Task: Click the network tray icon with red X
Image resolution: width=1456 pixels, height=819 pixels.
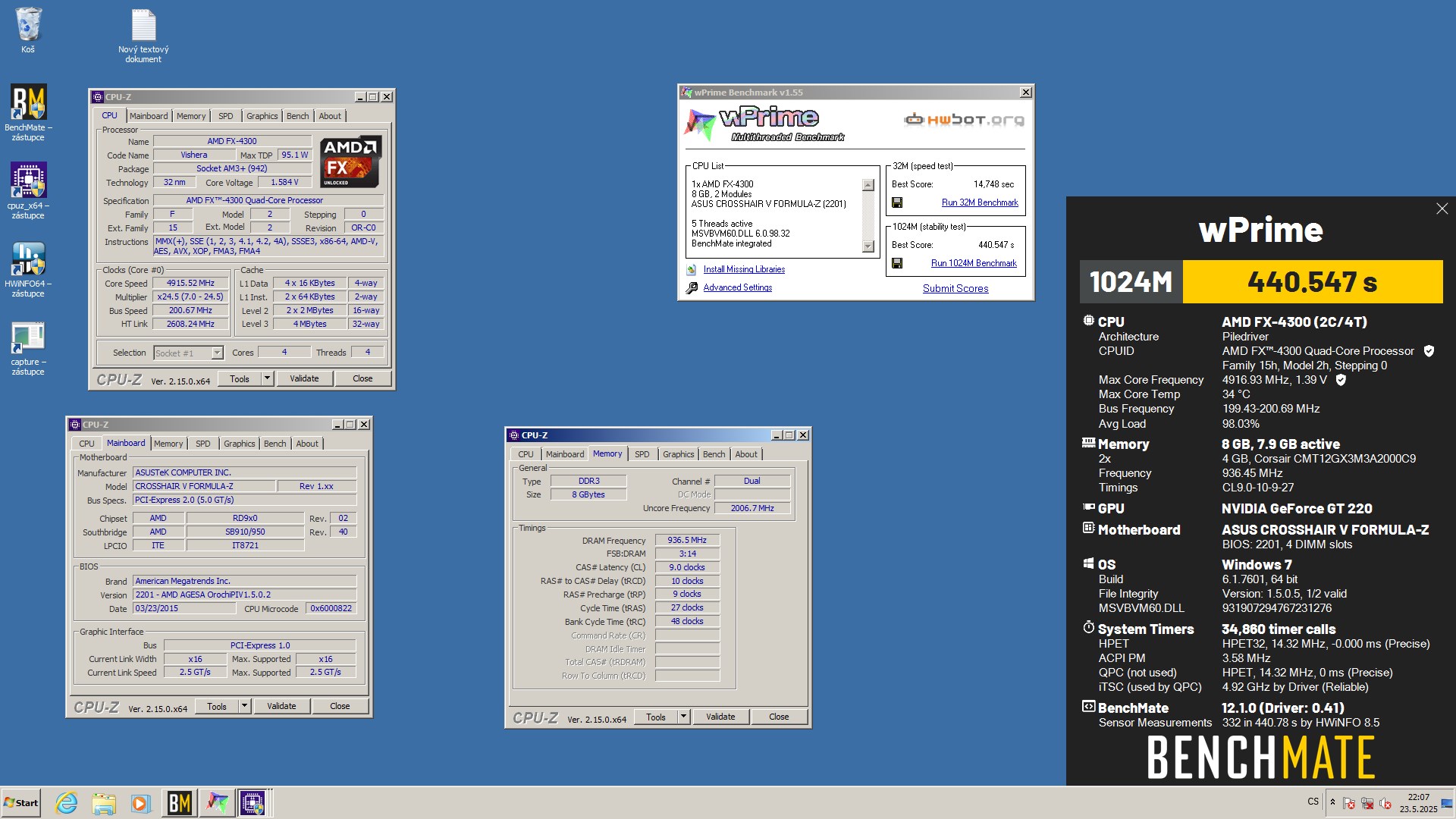Action: 1367,803
